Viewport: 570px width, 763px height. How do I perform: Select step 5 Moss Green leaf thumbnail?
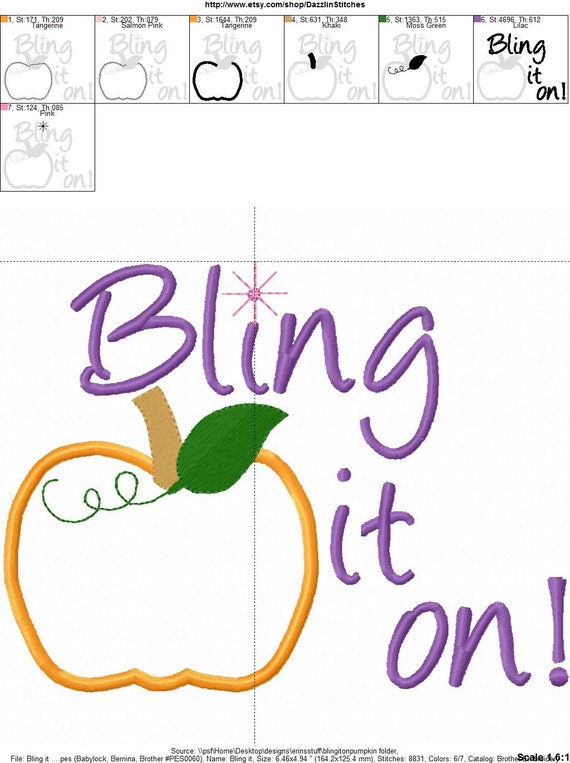(x=426, y=59)
